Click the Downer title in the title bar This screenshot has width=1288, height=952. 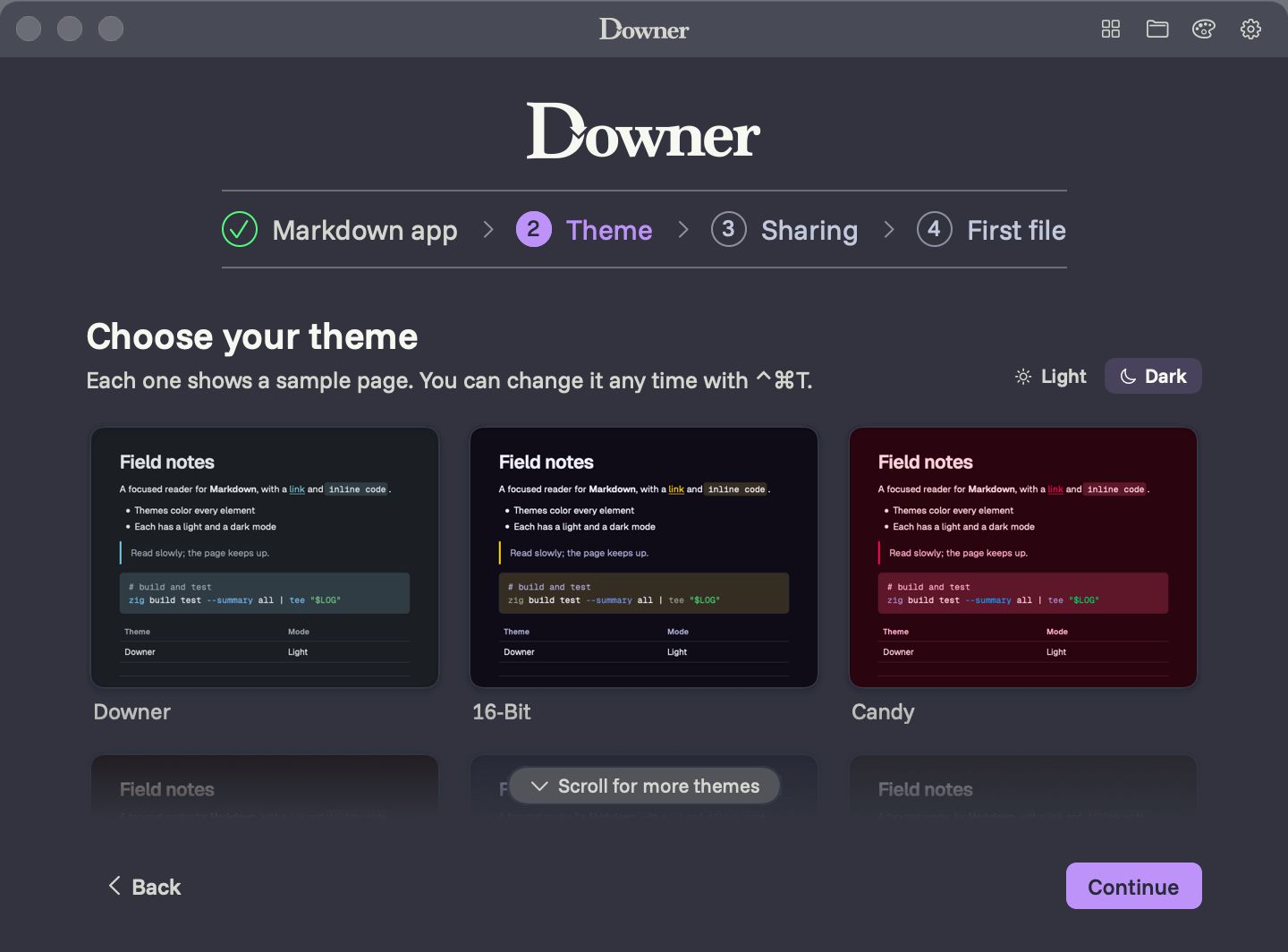(644, 30)
